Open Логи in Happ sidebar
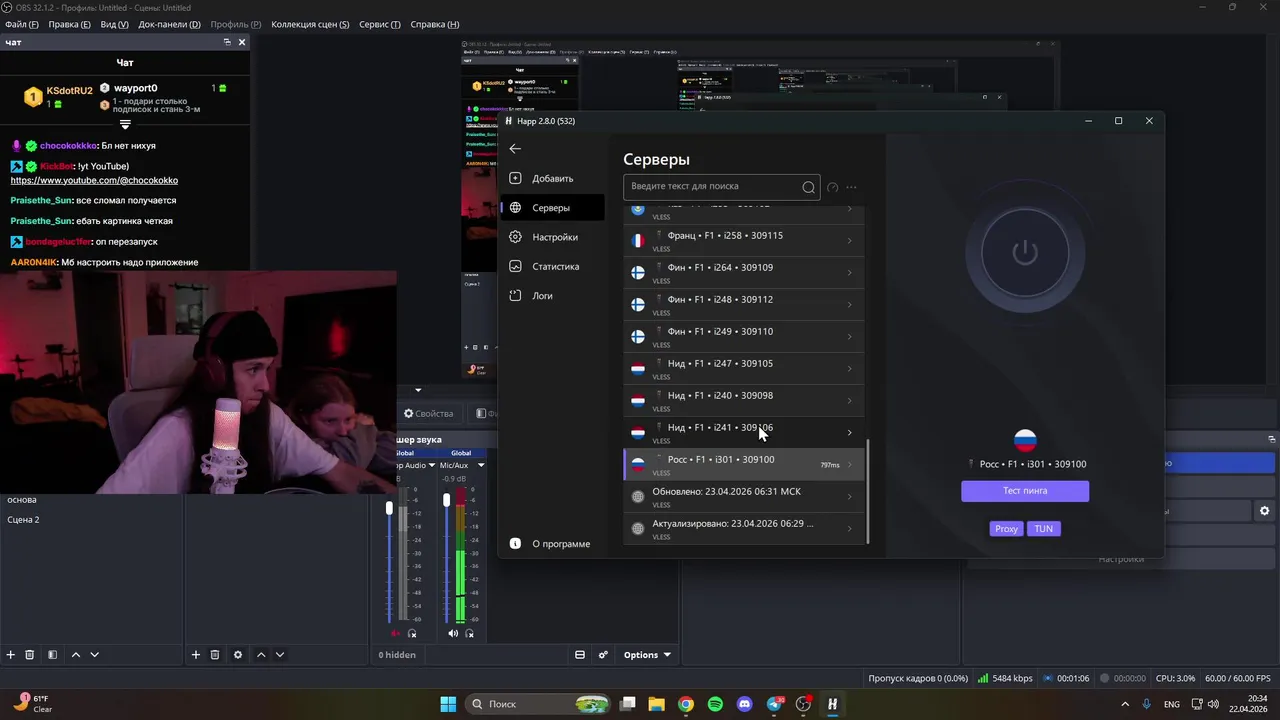The image size is (1280, 720). (x=552, y=296)
